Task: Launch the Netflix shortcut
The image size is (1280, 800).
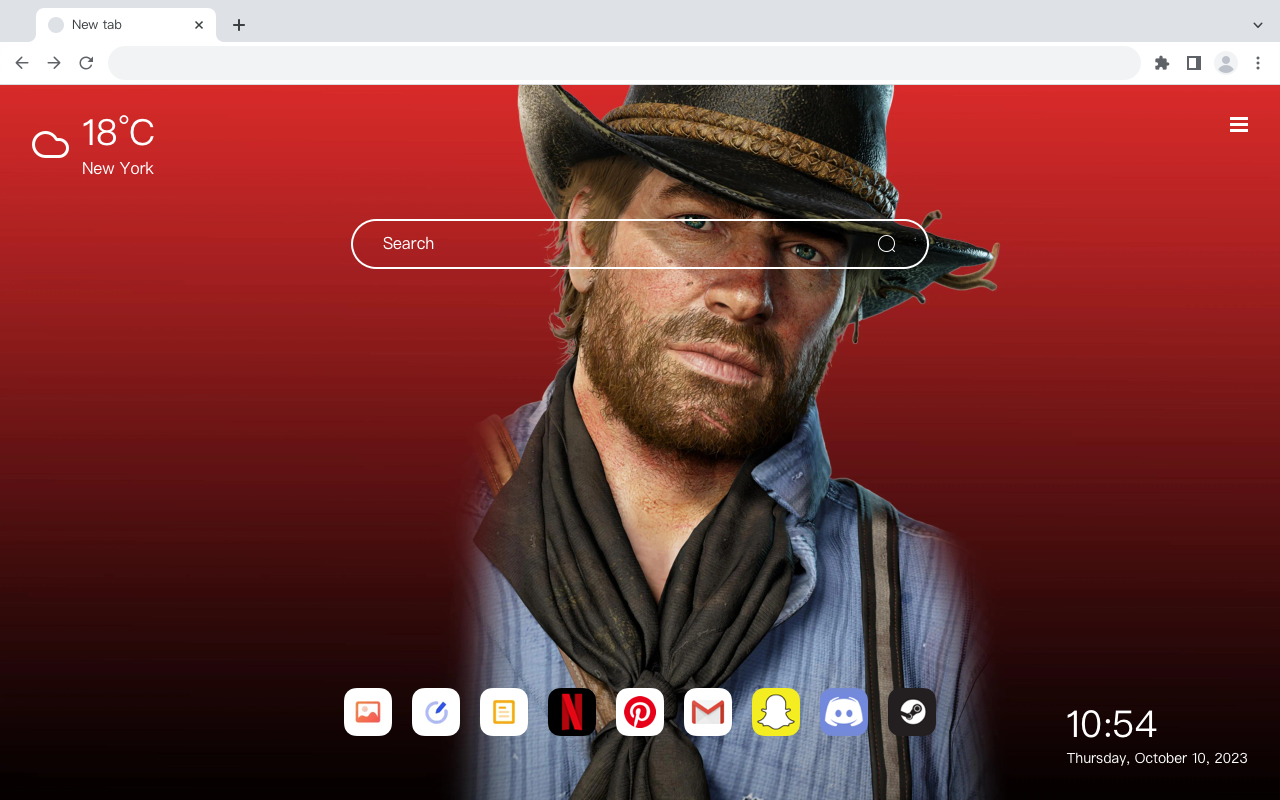Action: point(572,712)
